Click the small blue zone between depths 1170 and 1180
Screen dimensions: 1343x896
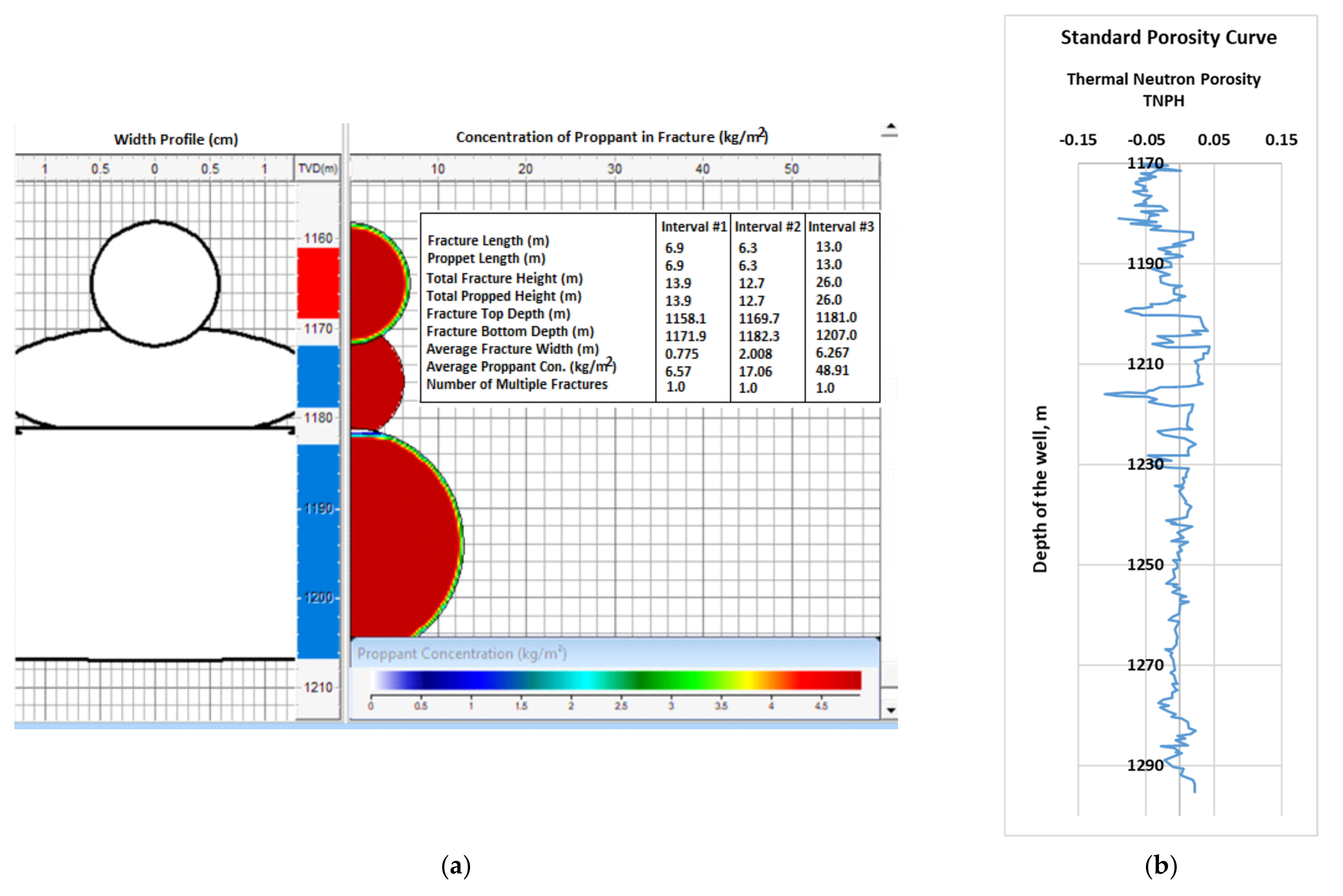[318, 376]
